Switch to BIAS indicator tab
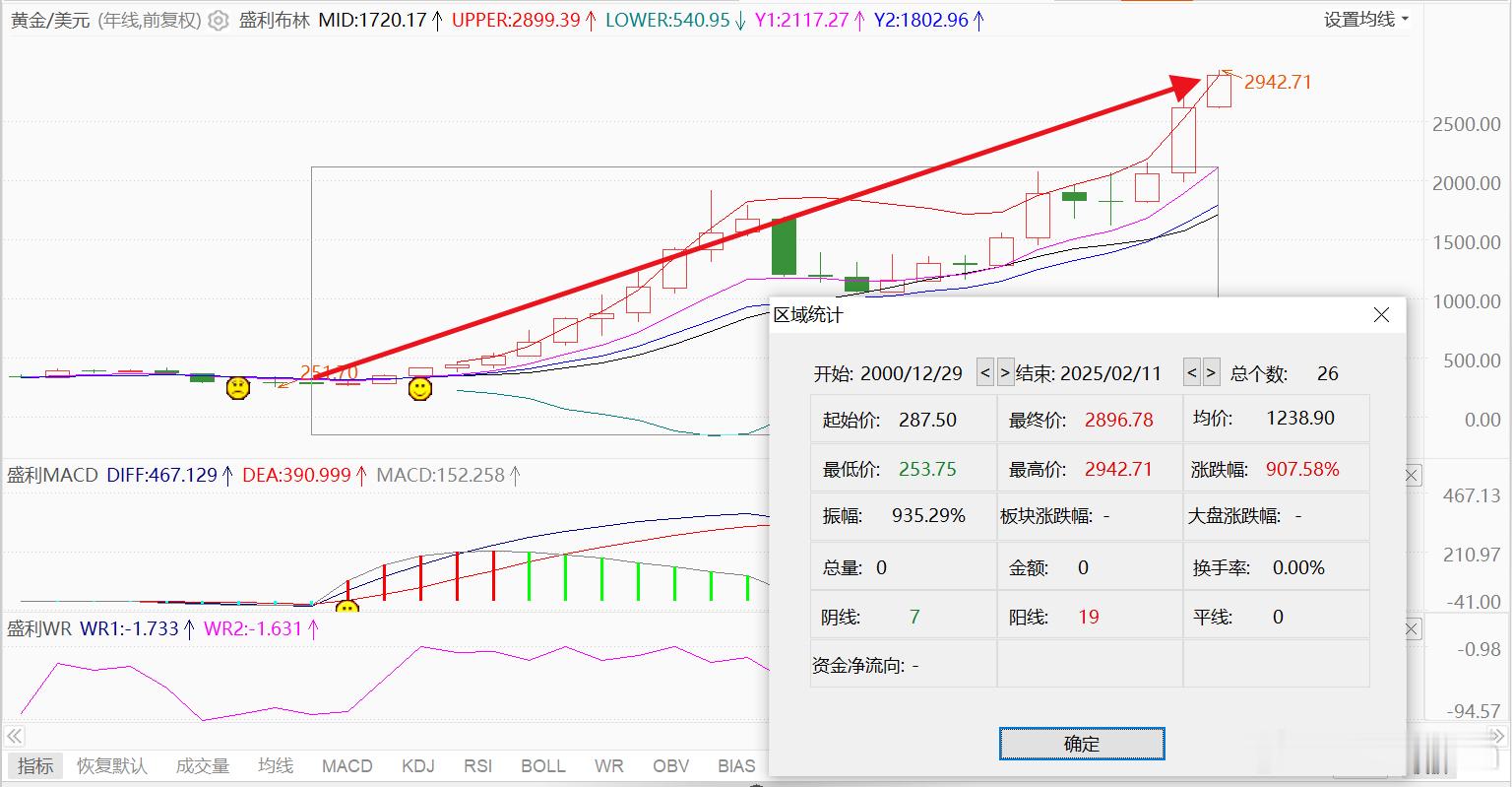Image resolution: width=1512 pixels, height=787 pixels. [736, 766]
